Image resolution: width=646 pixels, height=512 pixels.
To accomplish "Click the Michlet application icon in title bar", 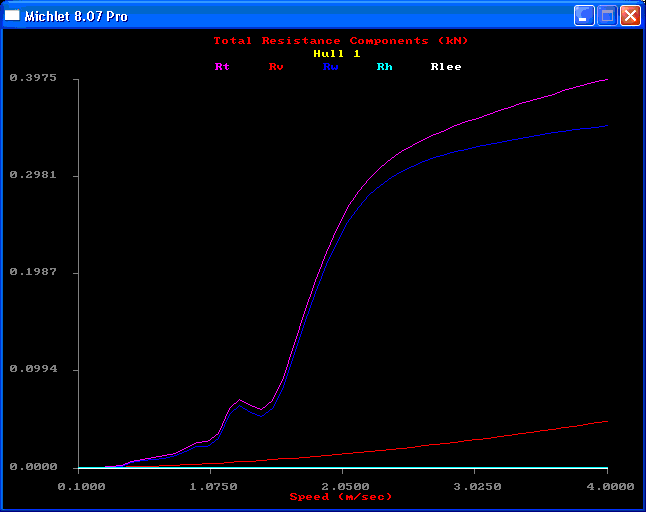I will (x=13, y=16).
